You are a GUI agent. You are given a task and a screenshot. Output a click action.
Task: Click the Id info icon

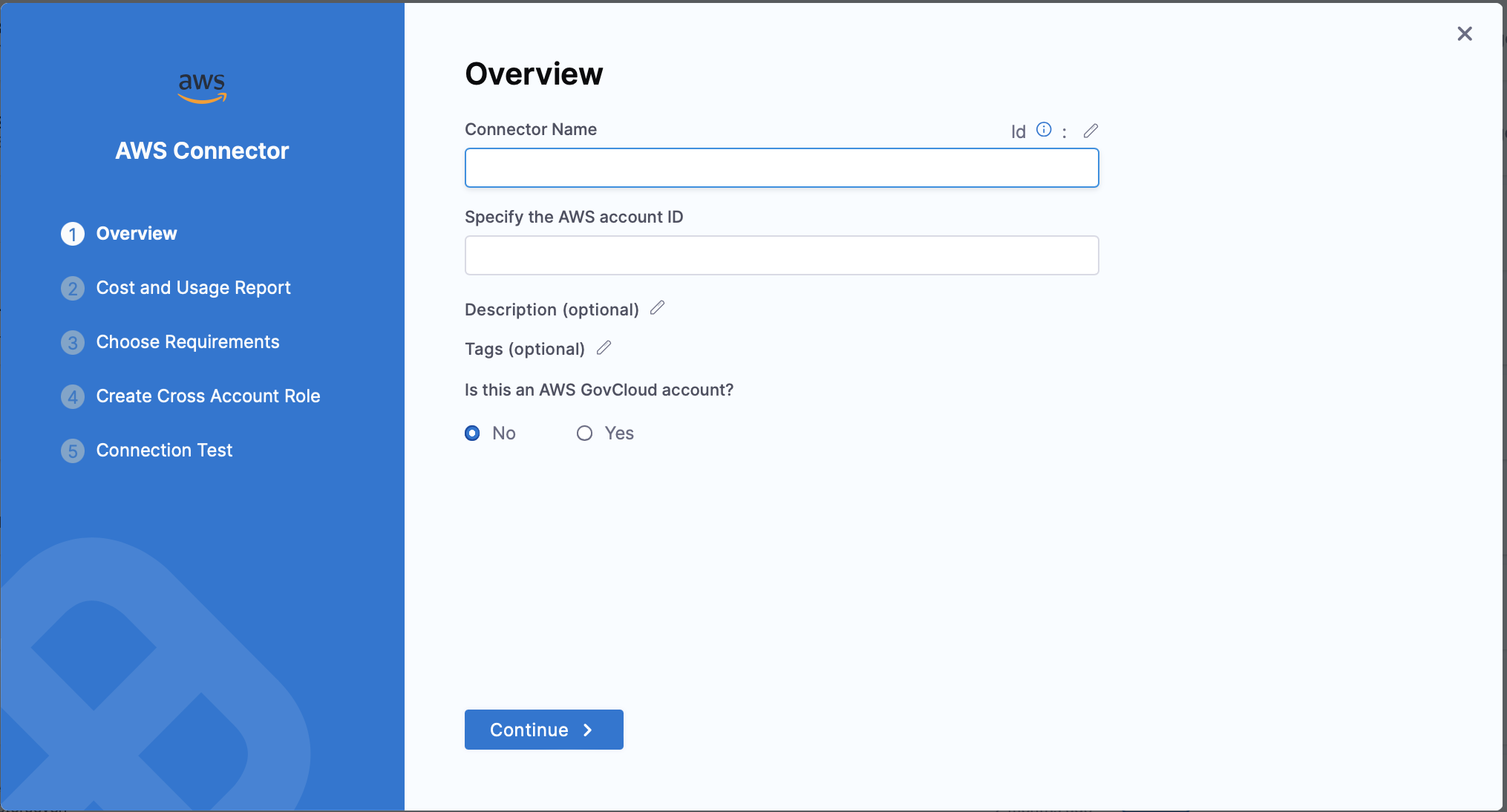pos(1044,130)
